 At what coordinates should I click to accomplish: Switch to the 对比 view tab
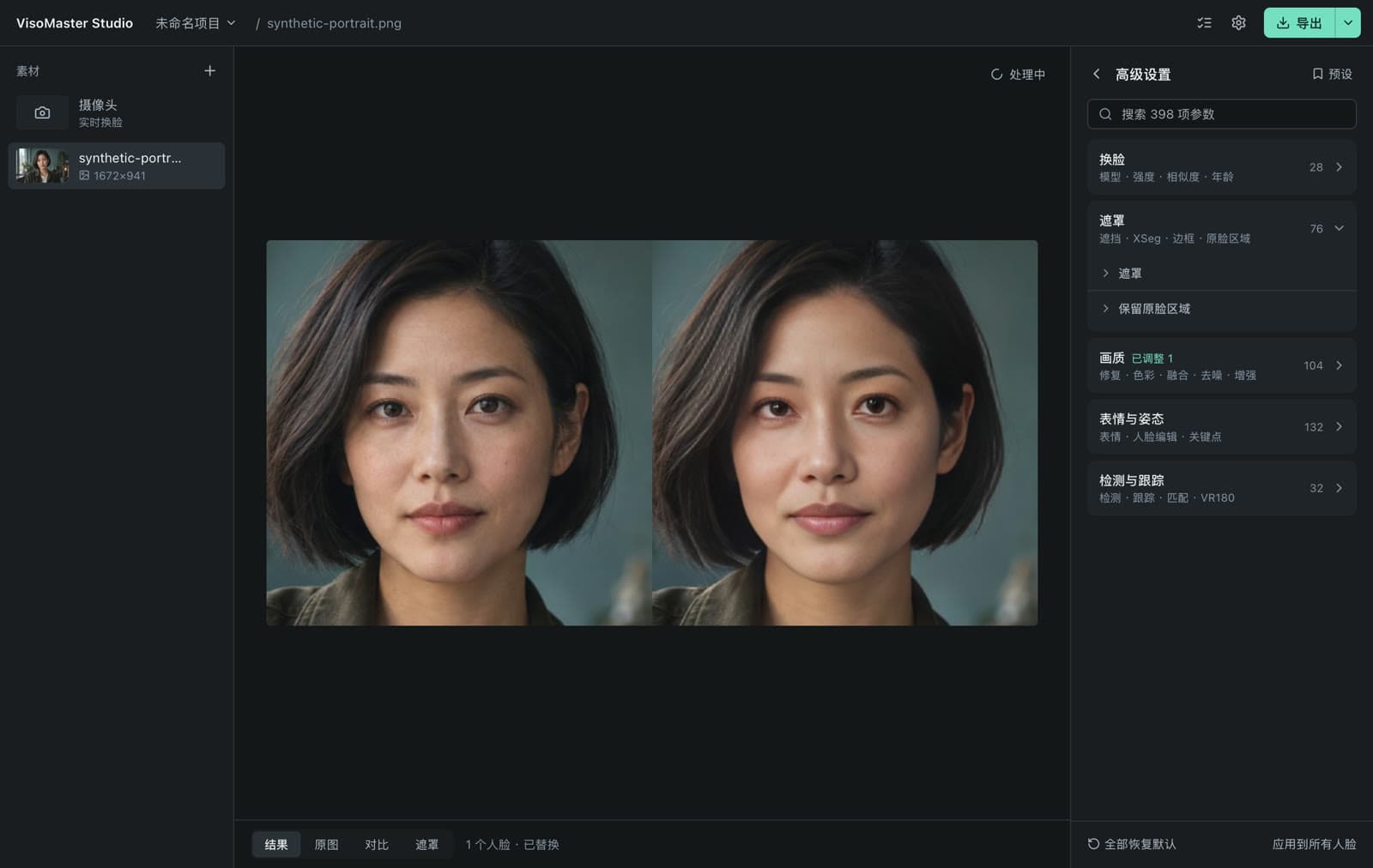[377, 845]
